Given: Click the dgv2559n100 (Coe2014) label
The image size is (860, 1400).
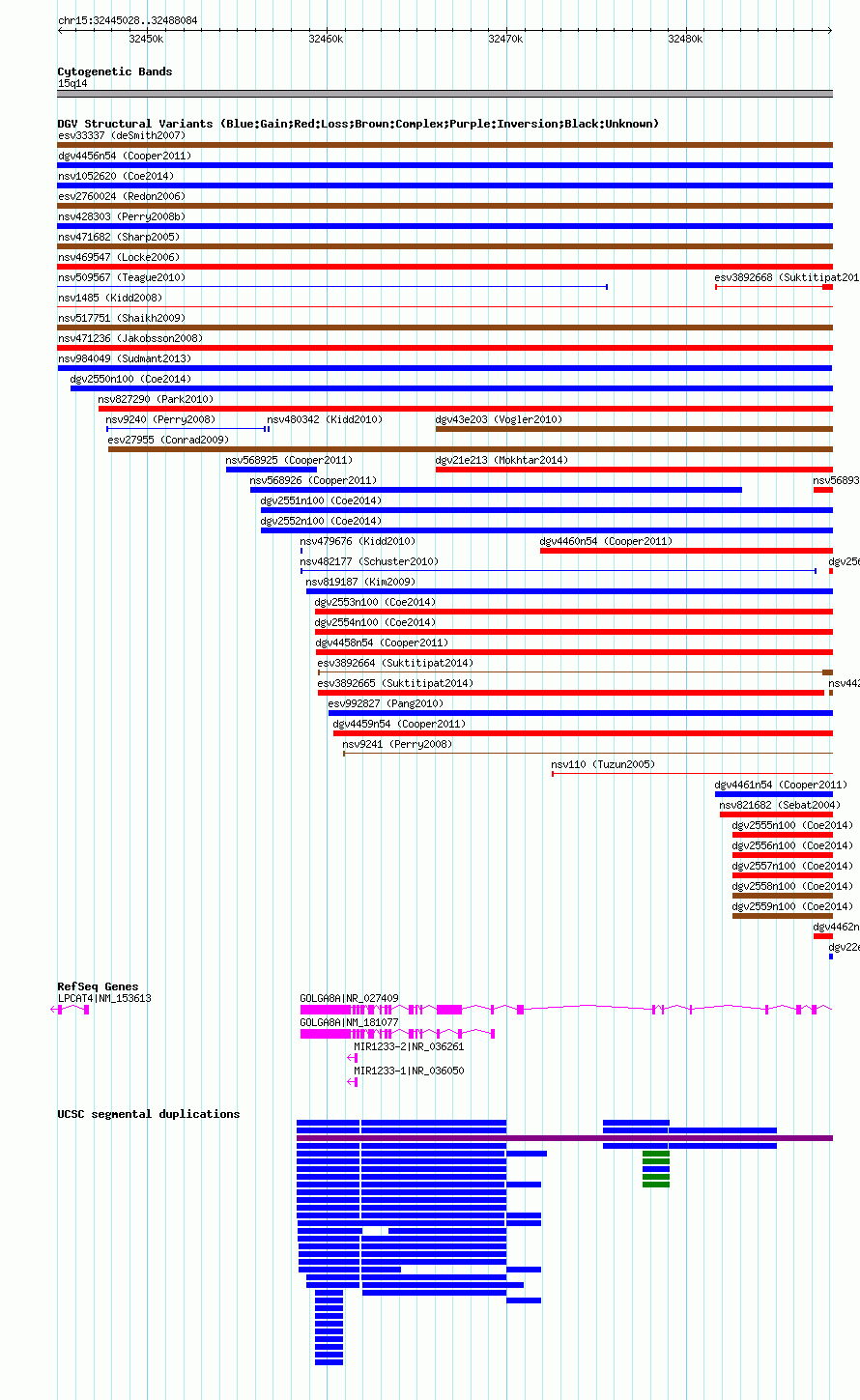Looking at the screenshot, I should click(x=792, y=906).
